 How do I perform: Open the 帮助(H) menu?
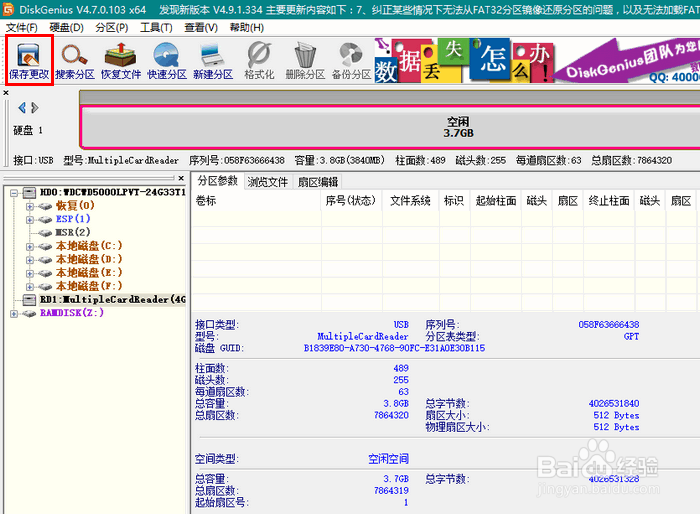[x=246, y=28]
